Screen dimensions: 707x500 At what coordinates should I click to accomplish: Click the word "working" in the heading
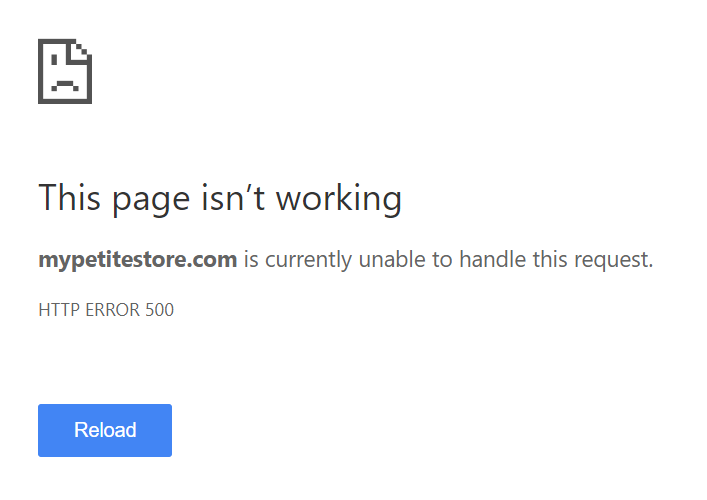point(339,198)
